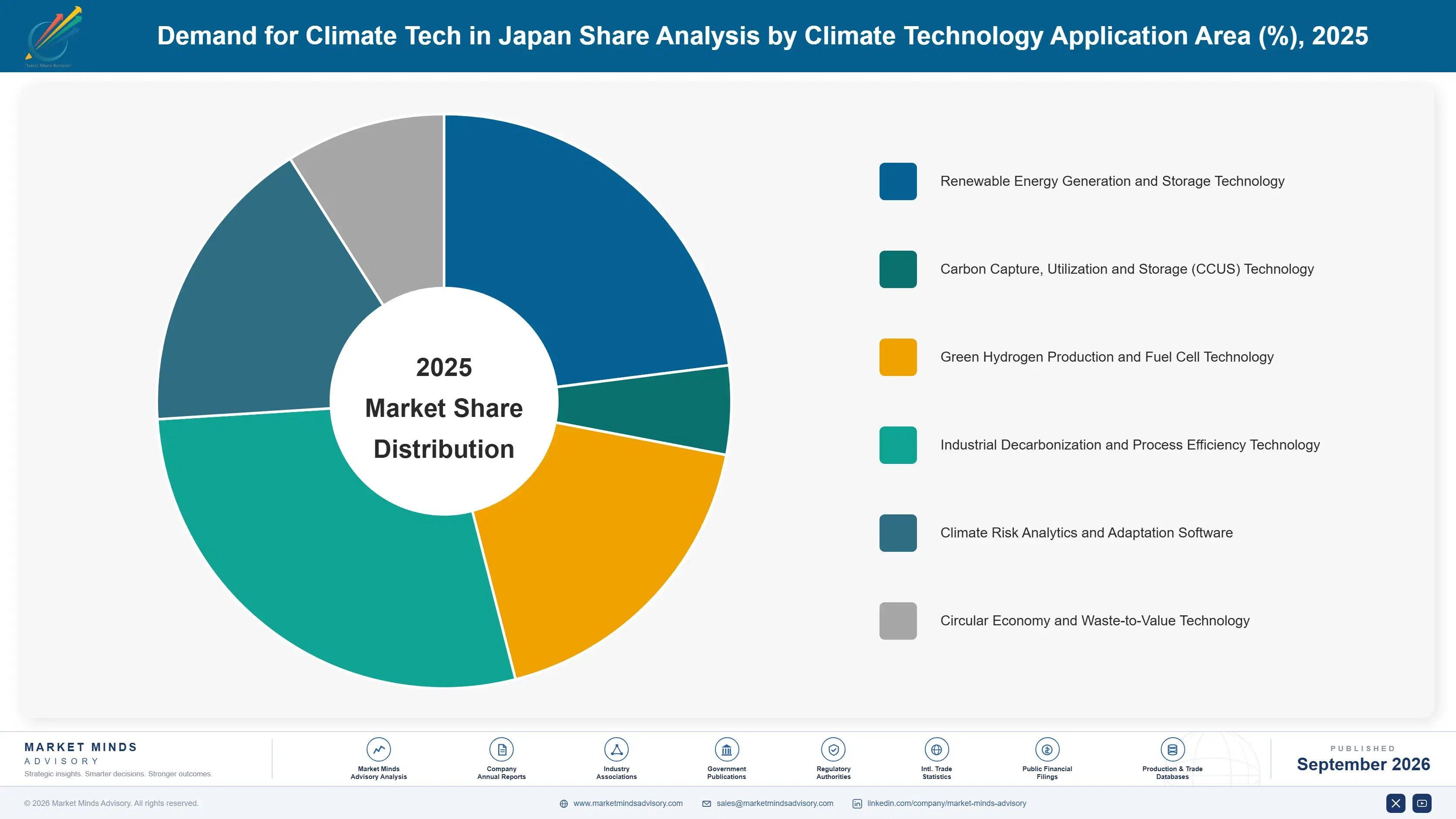Open www.marketmindsadvisory.com link
Viewport: 1456px width, 819px height.
click(628, 803)
